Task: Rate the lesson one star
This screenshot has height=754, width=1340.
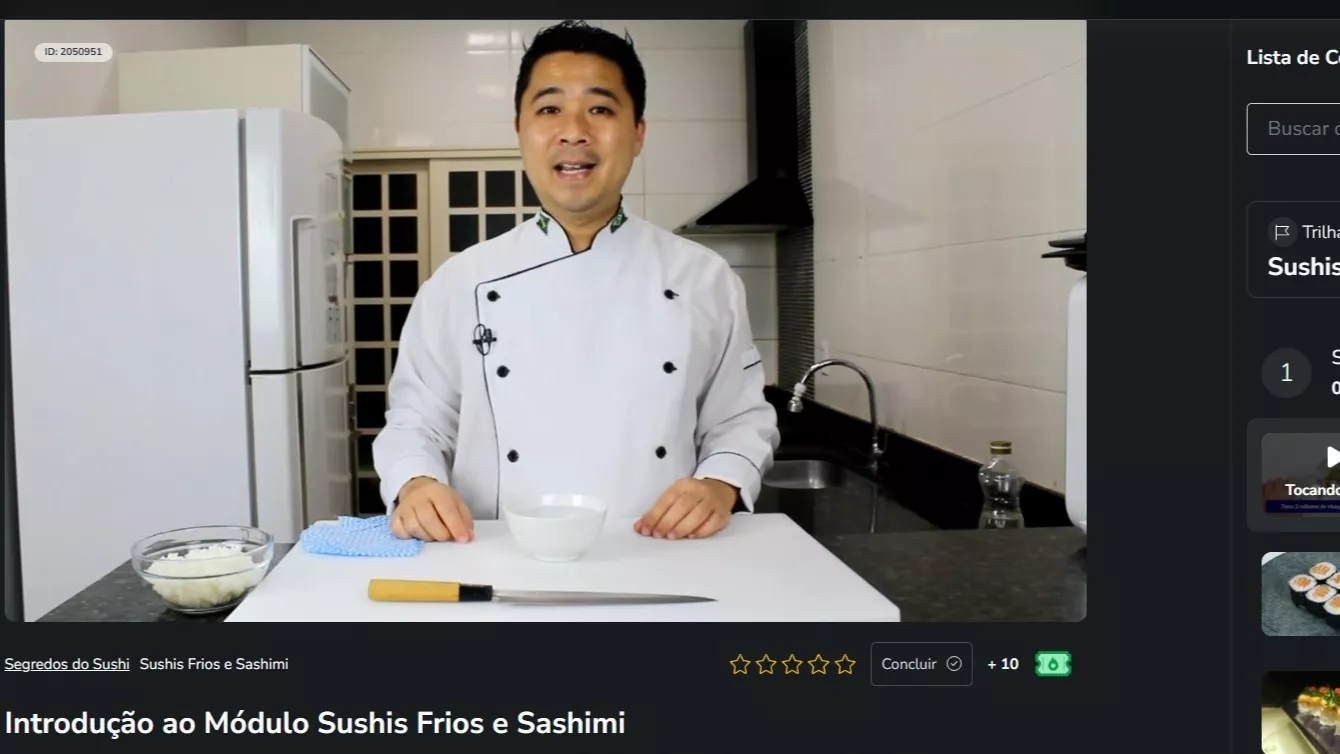Action: click(740, 664)
